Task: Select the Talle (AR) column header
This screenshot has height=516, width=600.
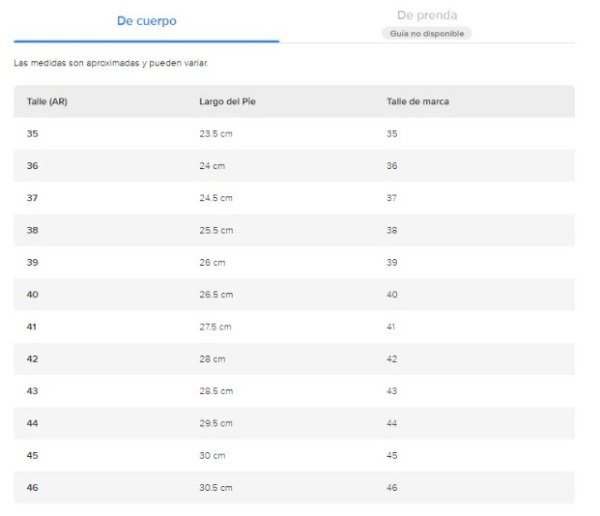Action: (x=47, y=101)
